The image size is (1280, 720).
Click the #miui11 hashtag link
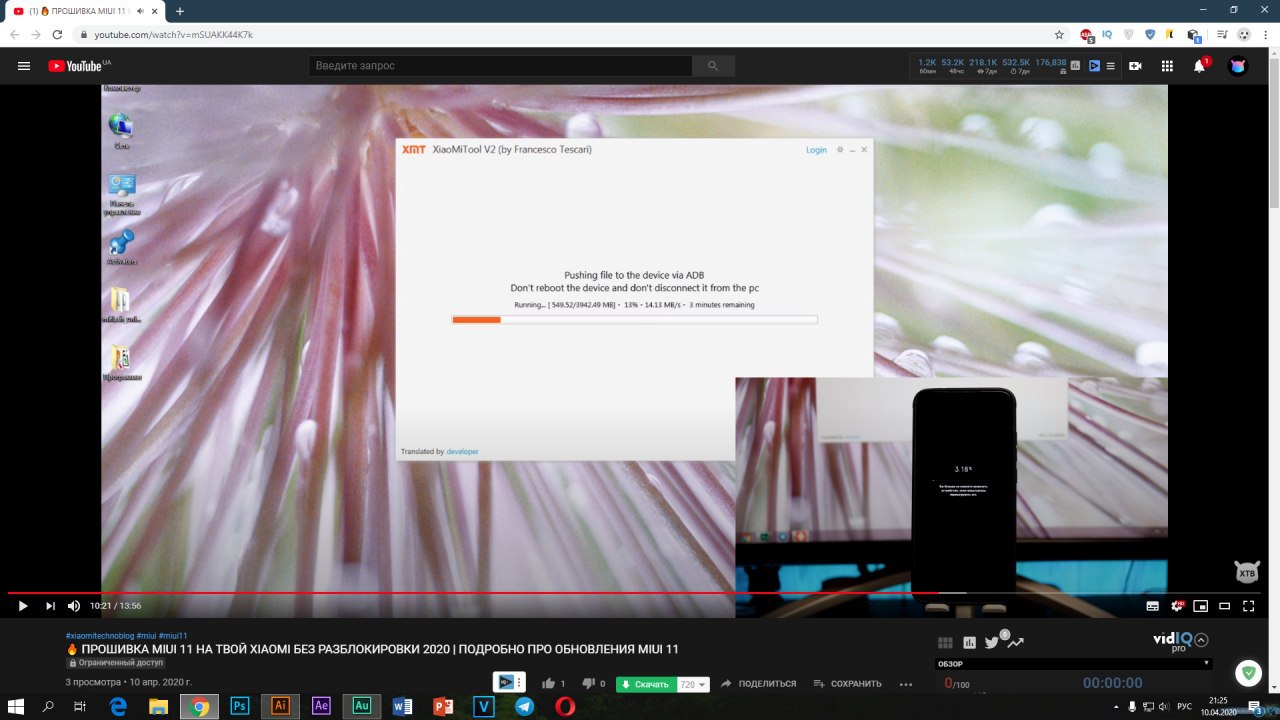173,636
